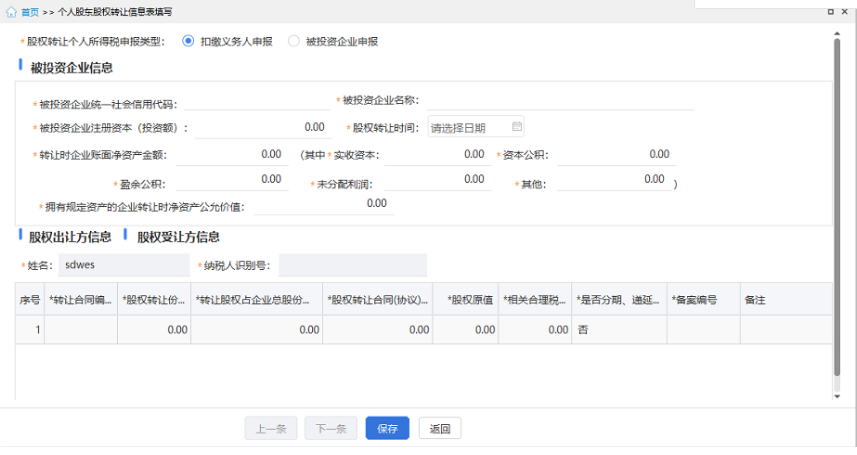Image resolution: width=857 pixels, height=455 pixels.
Task: Click the 首页 breadcrumb link
Action: pos(30,12)
